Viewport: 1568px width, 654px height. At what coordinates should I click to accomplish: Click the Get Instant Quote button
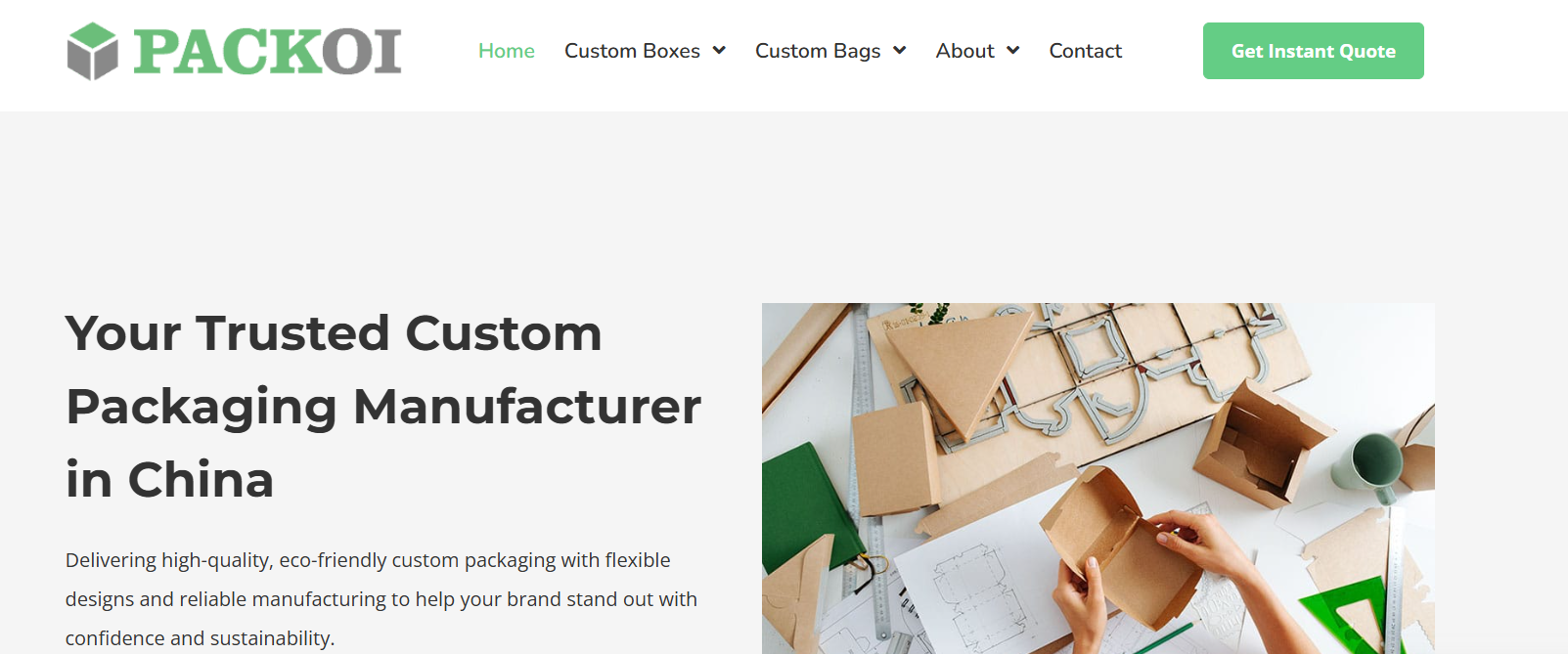[1314, 51]
